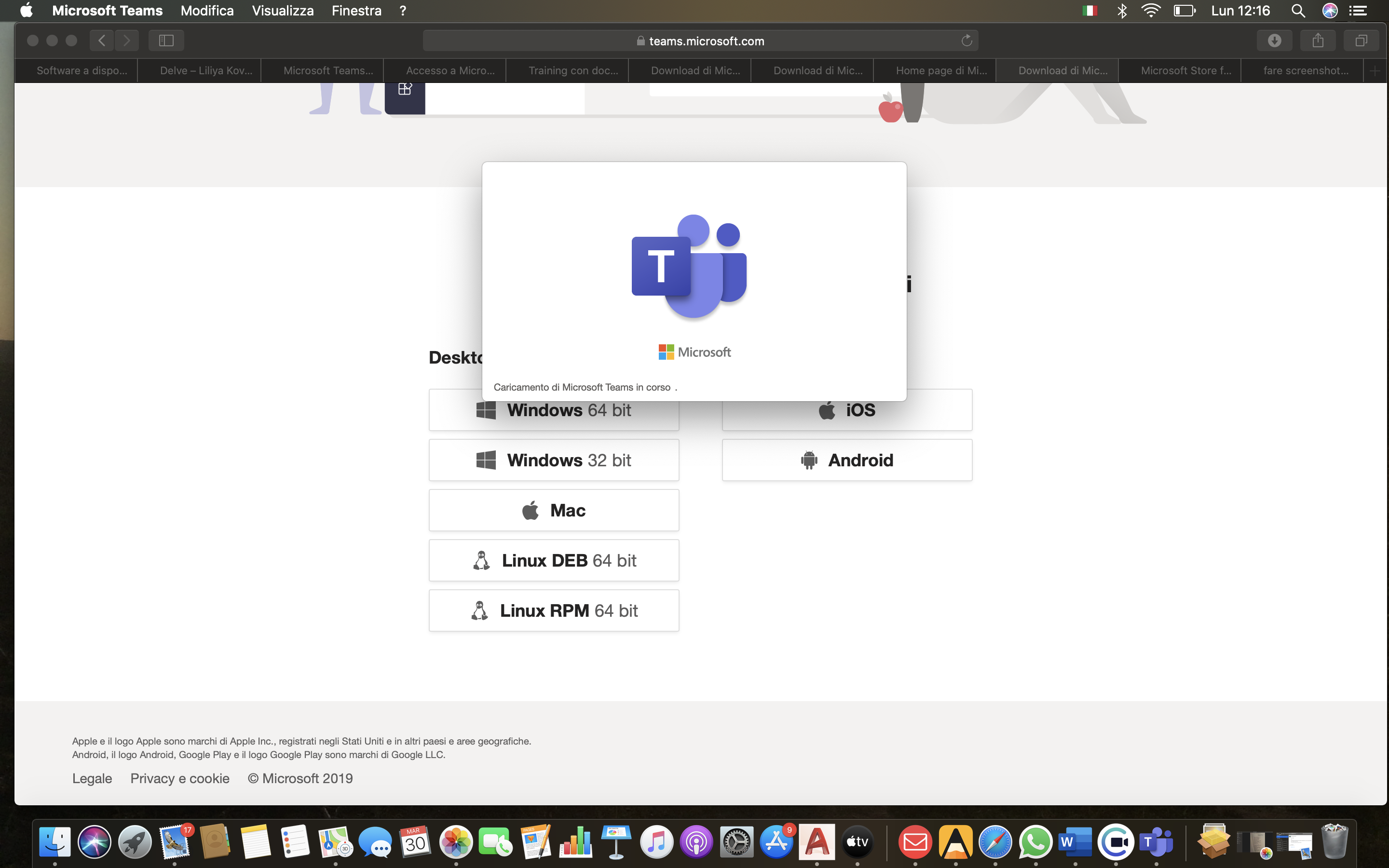The height and width of the screenshot is (868, 1389).
Task: Click the Bluetooth status icon
Action: [x=1121, y=10]
